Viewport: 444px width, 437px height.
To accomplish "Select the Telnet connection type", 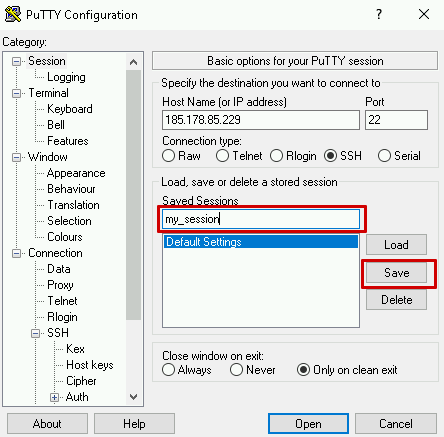I will (222, 156).
